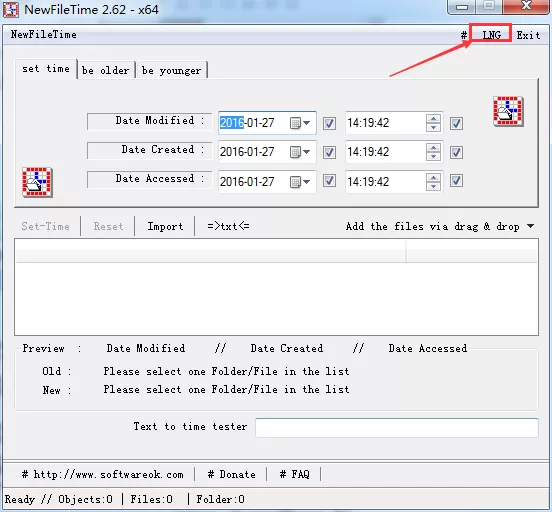Decrease the Date Accessed time with down arrow
This screenshot has width=552, height=512.
click(433, 186)
